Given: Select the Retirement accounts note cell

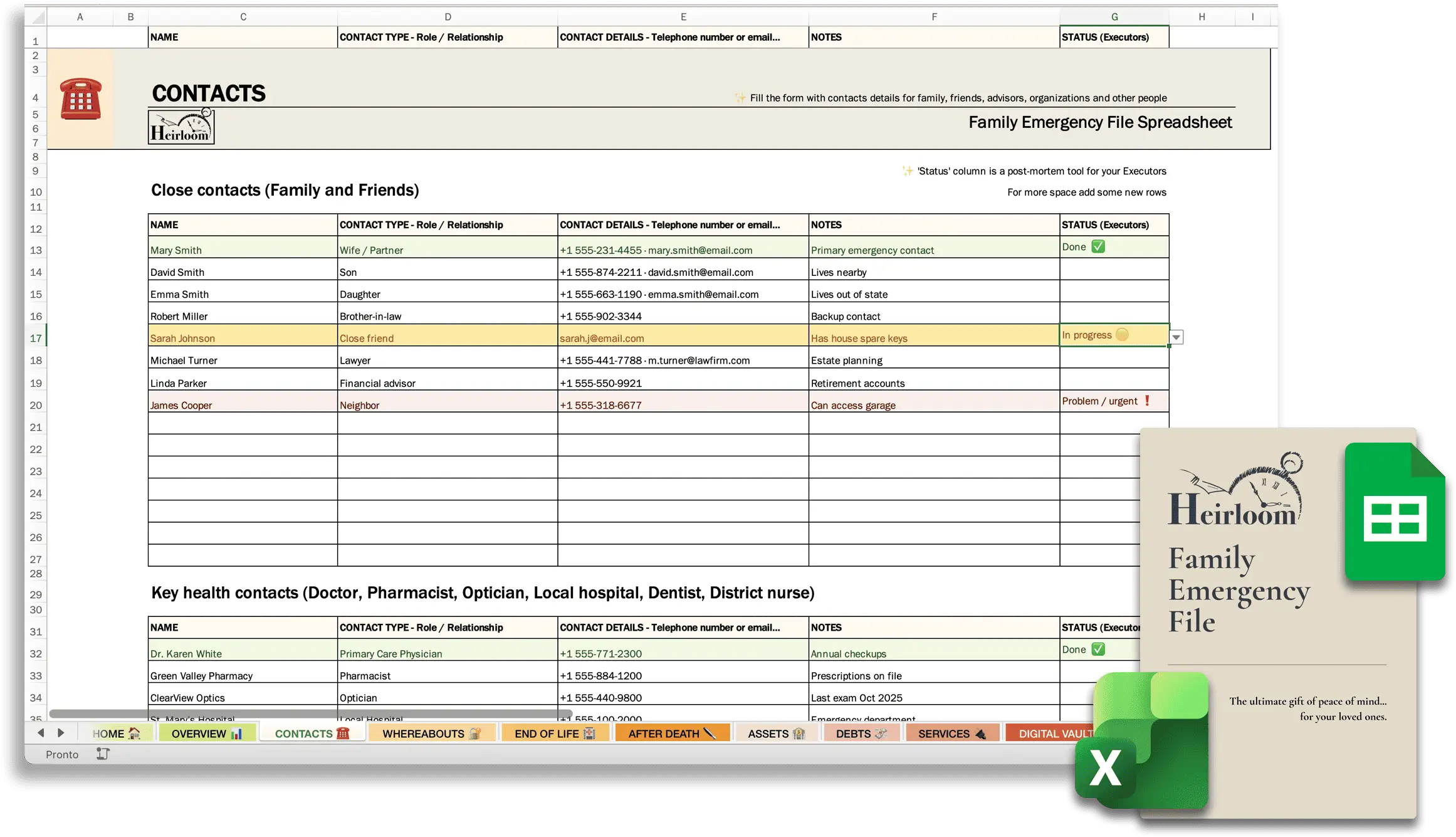Looking at the screenshot, I should click(934, 380).
